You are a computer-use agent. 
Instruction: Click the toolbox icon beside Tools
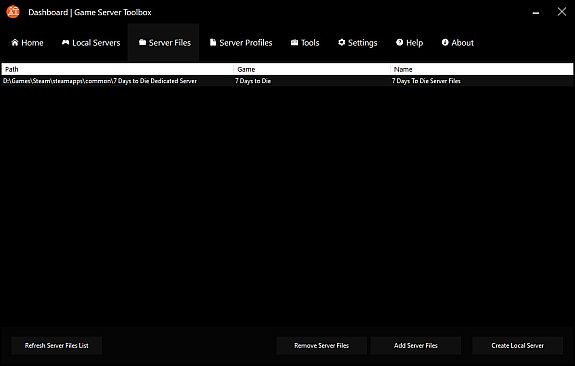coord(294,43)
